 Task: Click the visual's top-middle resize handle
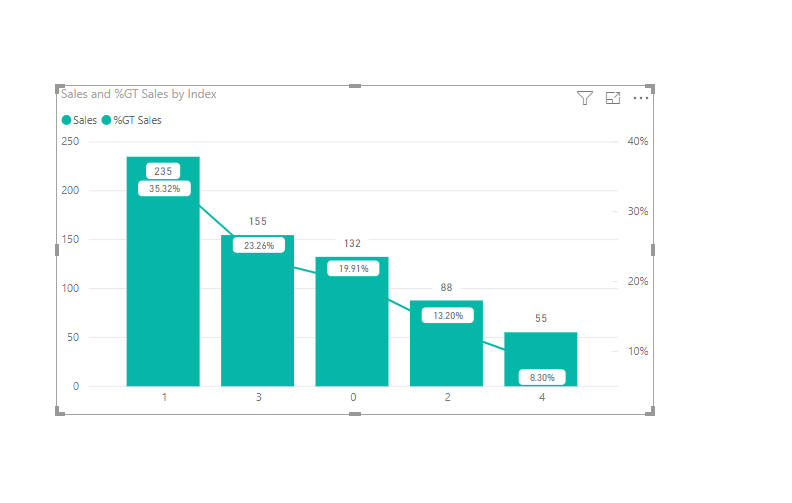[x=355, y=86]
